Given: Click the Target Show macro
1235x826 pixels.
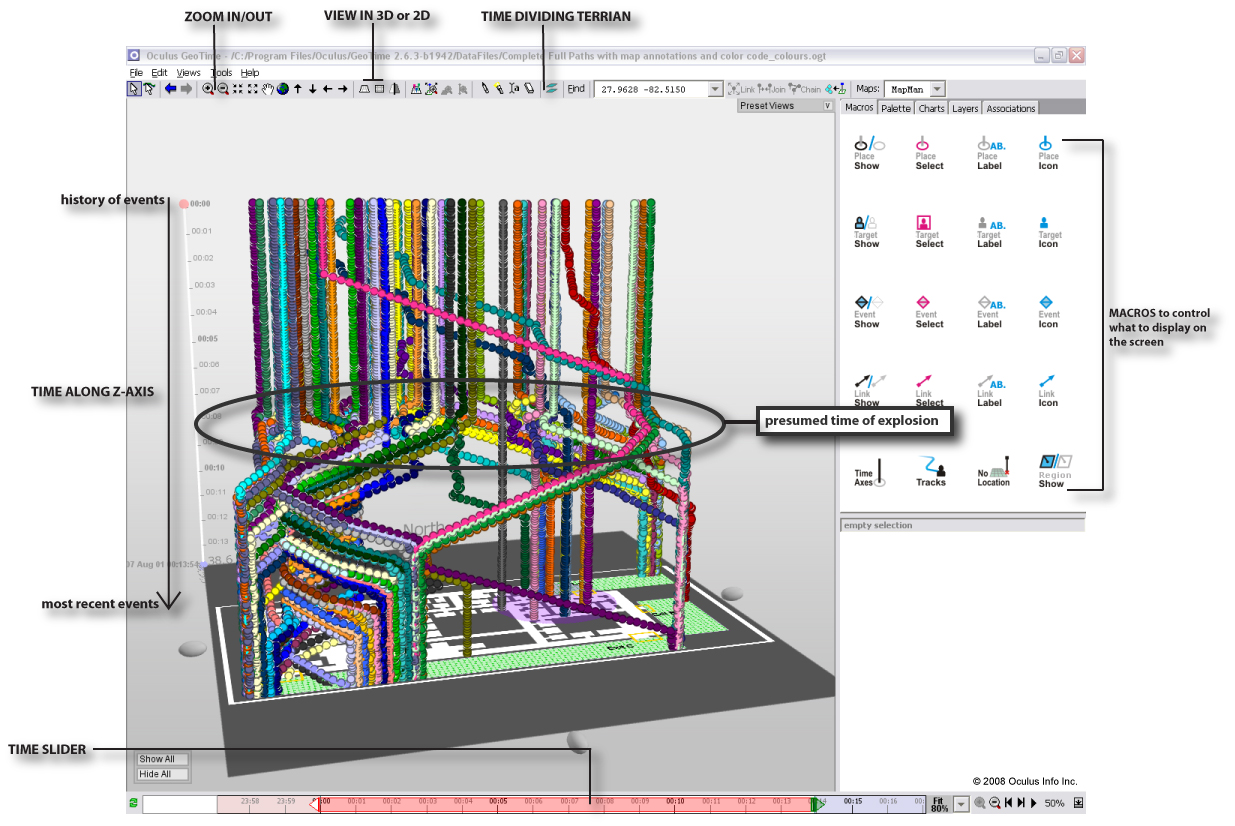Looking at the screenshot, I should pos(866,232).
